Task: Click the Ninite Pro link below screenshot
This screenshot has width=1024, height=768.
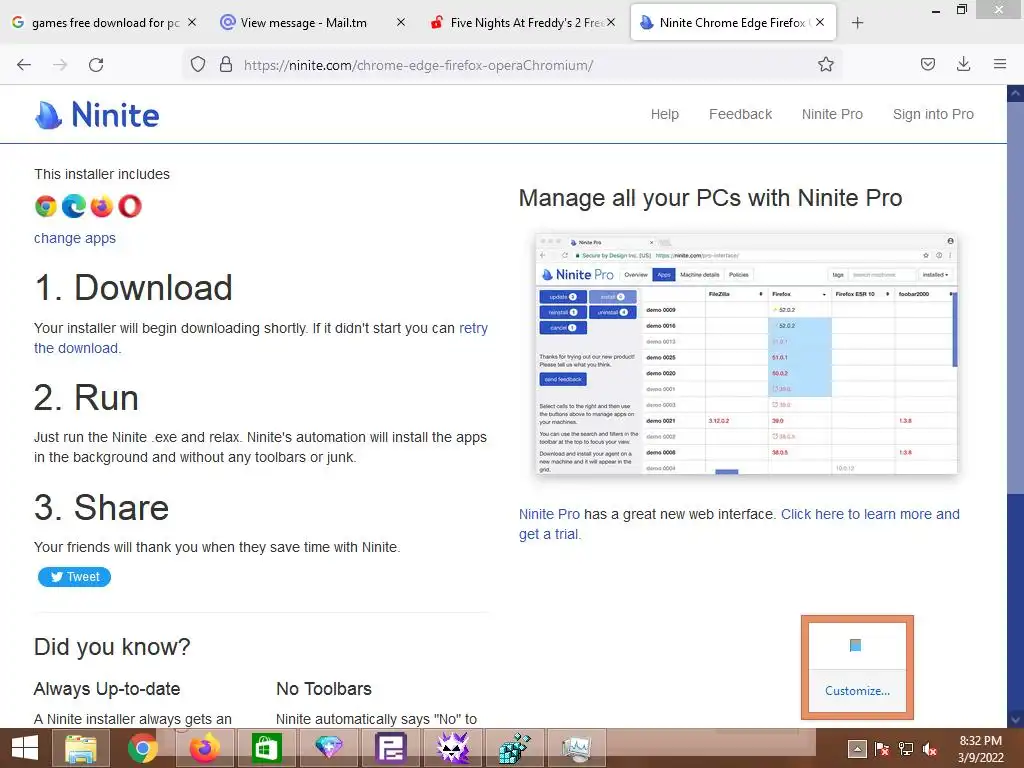Action: [x=549, y=514]
